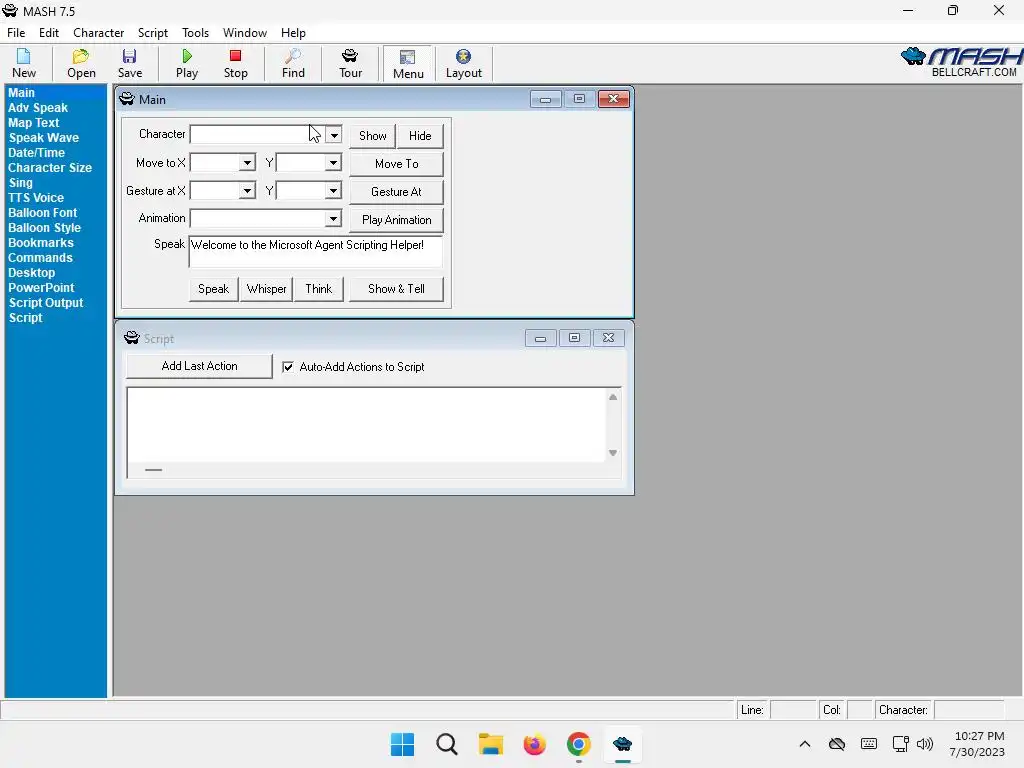Click the Show & Tell button
This screenshot has height=768, width=1024.
(x=396, y=289)
